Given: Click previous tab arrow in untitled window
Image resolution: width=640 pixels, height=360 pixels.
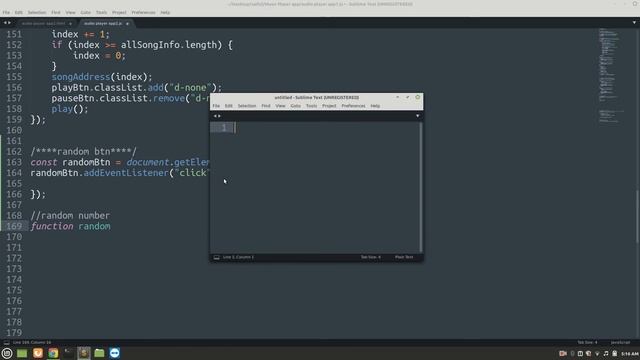Looking at the screenshot, I should tap(215, 116).
